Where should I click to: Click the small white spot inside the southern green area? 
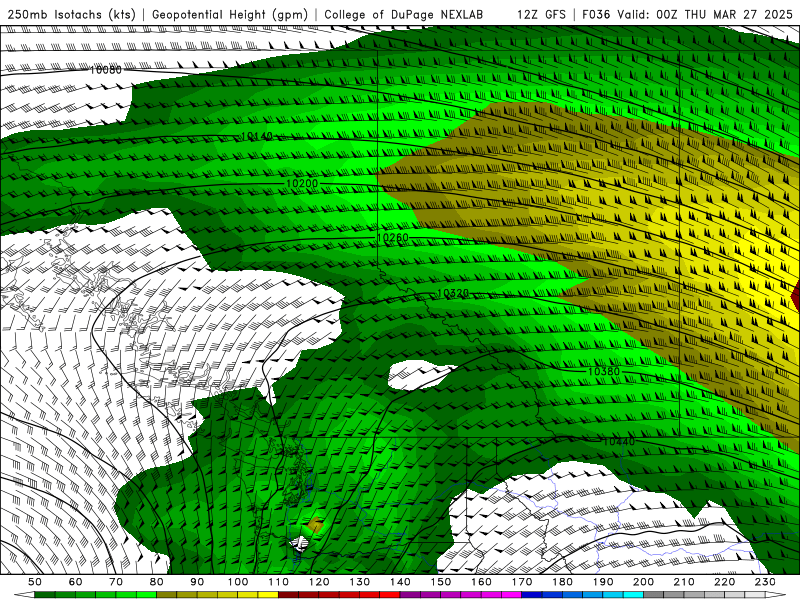[x=299, y=543]
